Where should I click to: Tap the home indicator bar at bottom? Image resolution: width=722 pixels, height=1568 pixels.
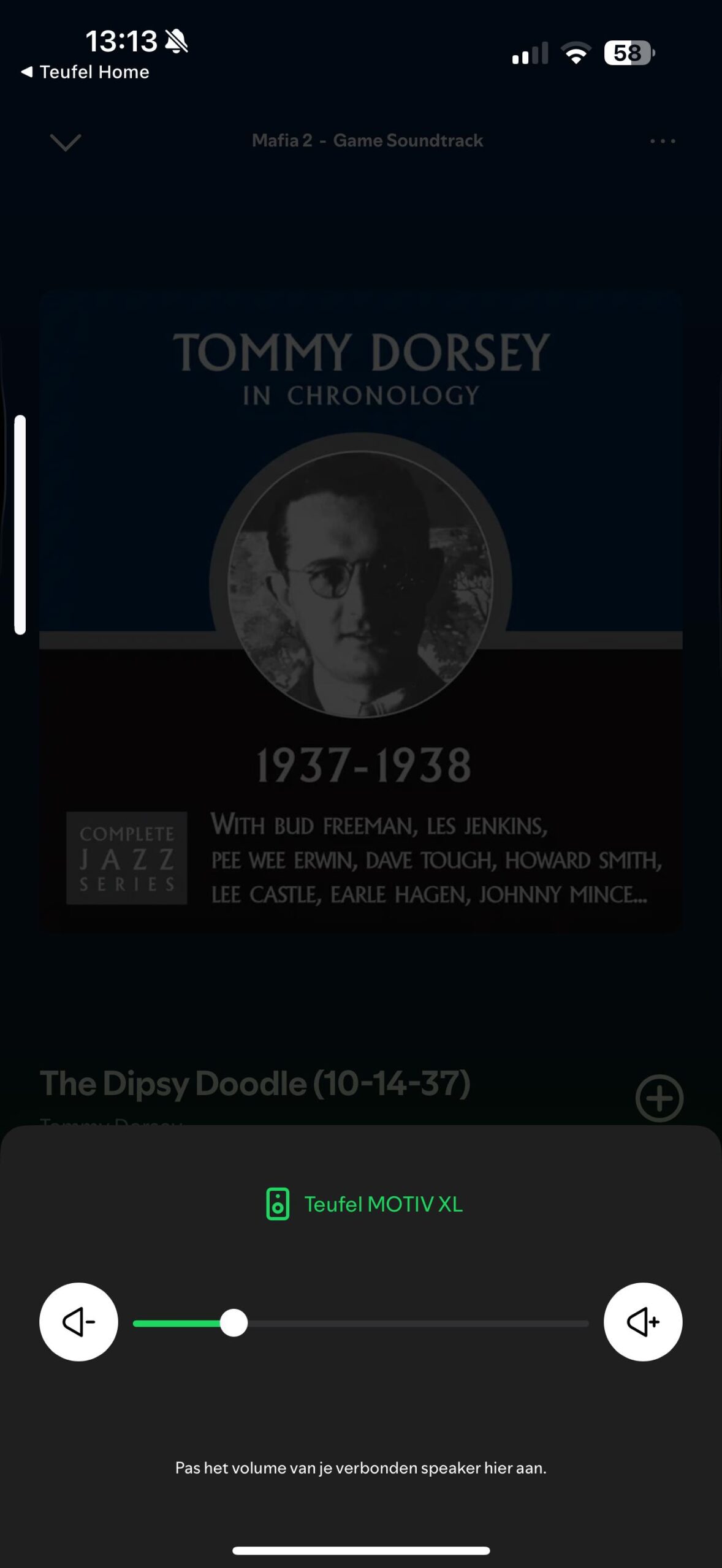point(361,1551)
